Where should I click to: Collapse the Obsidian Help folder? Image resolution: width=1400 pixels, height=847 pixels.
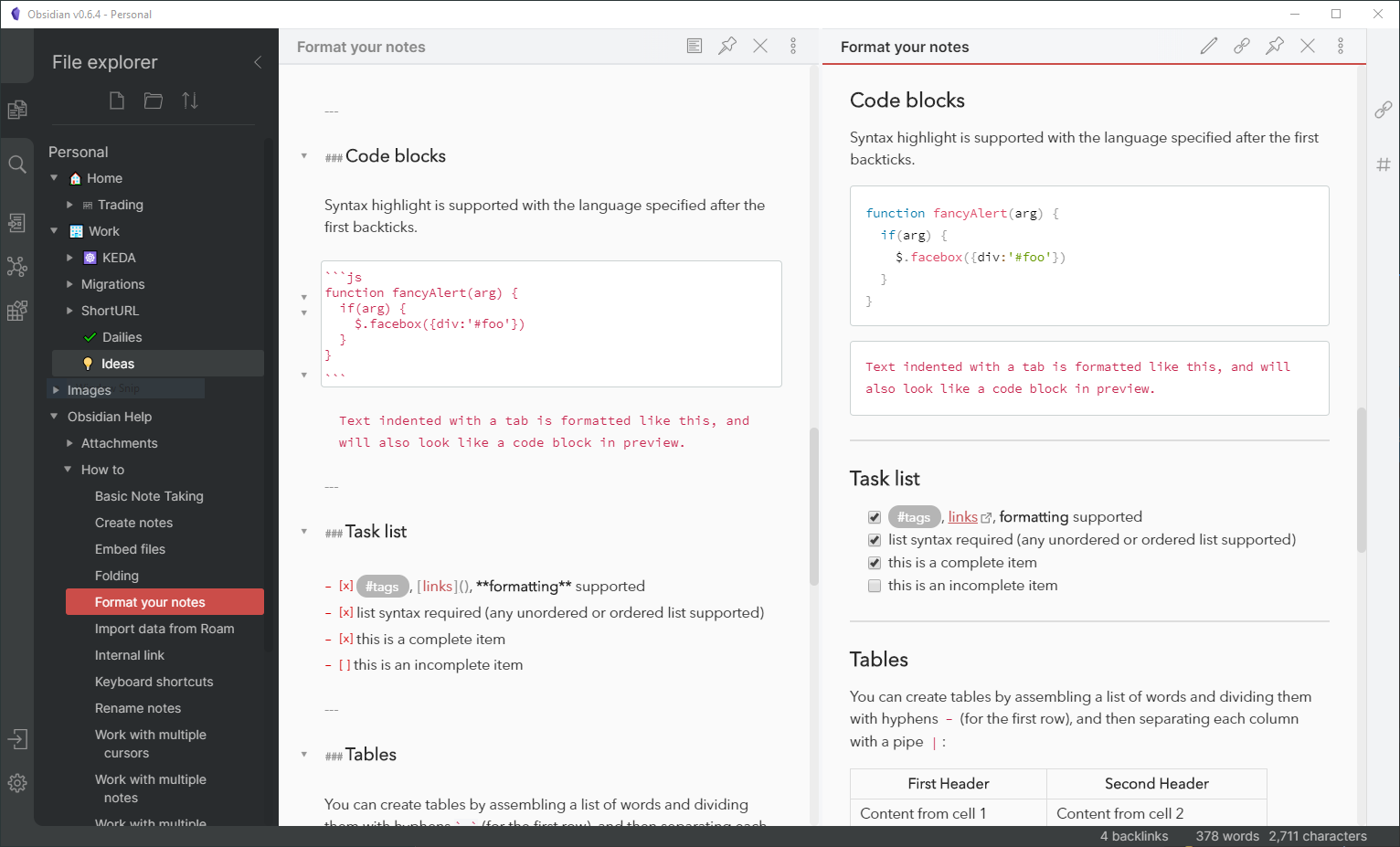54,417
